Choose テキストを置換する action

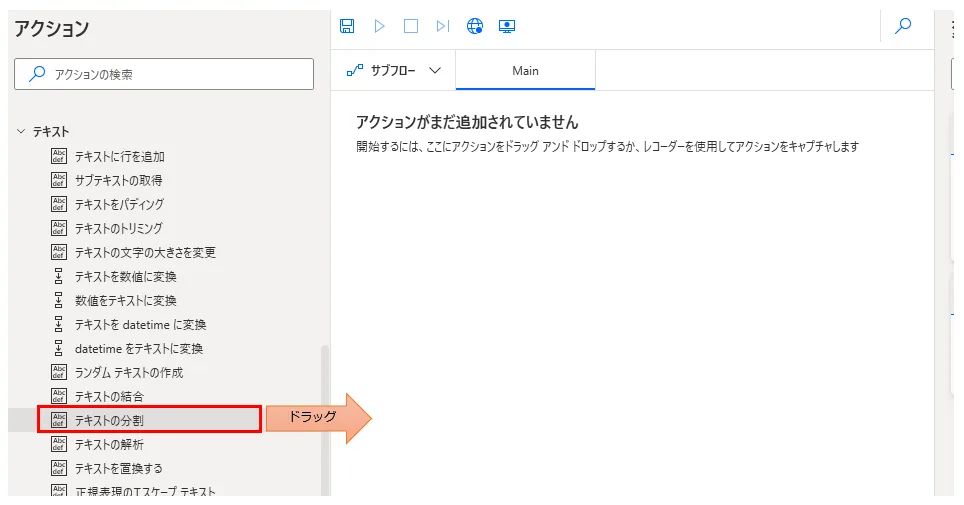[x=118, y=468]
